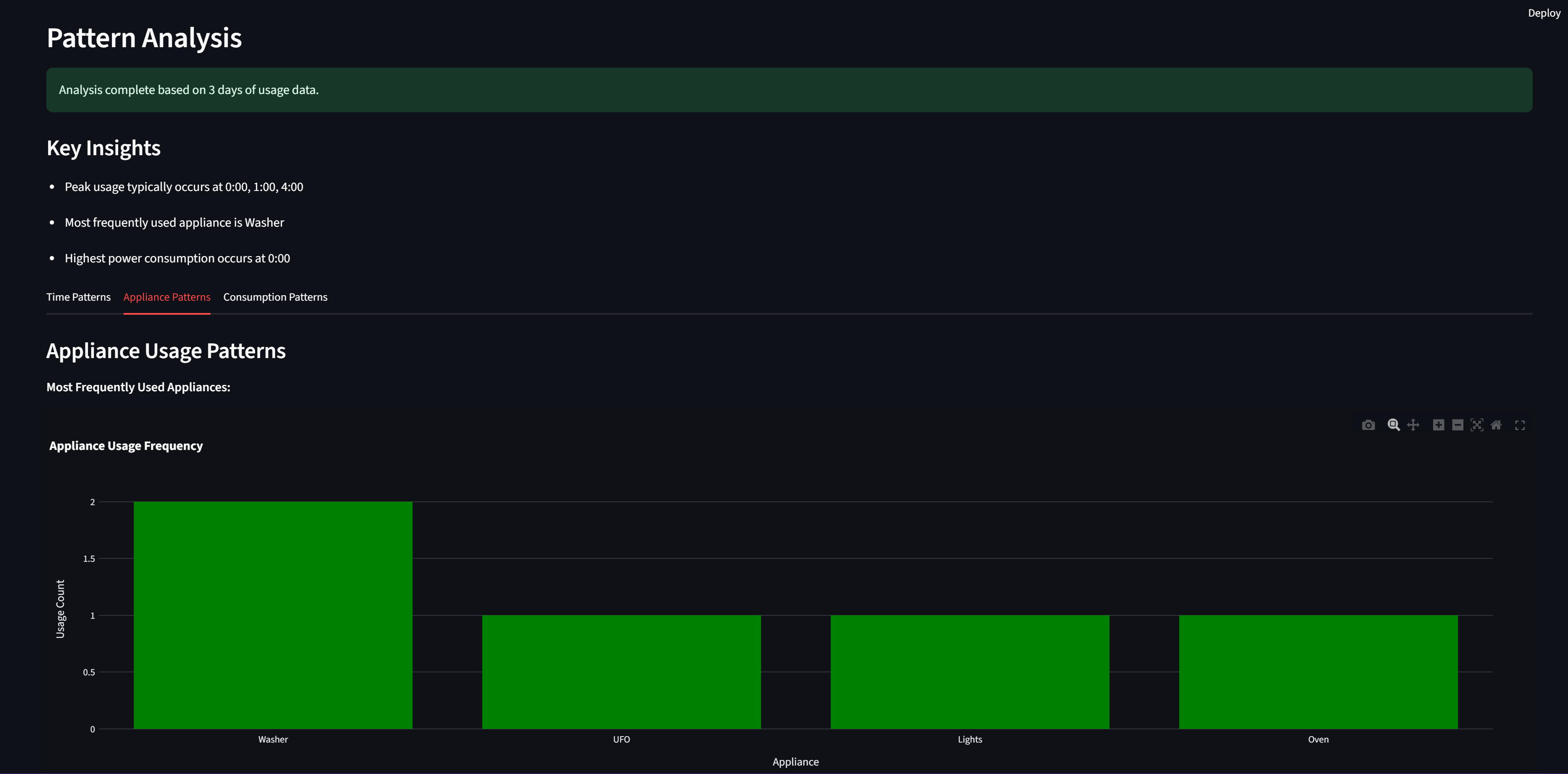Viewport: 1568px width, 774px height.
Task: Switch to the Time Patterns tab
Action: (x=79, y=297)
